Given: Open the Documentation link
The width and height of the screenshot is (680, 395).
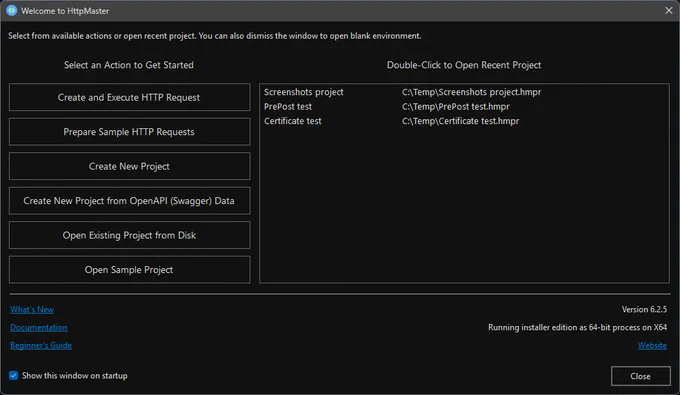Looking at the screenshot, I should (x=39, y=327).
